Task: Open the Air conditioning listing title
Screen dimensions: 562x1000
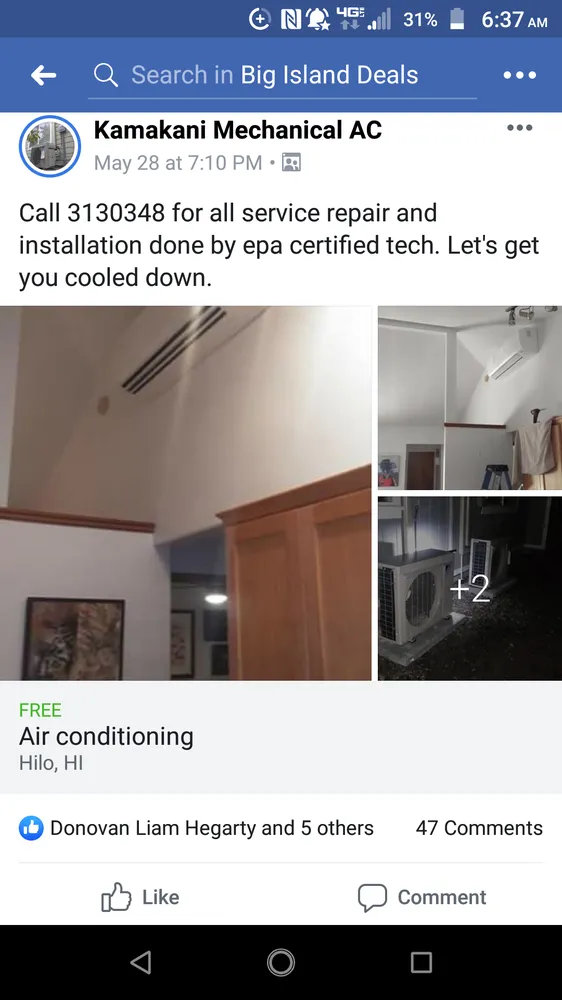Action: [x=107, y=737]
